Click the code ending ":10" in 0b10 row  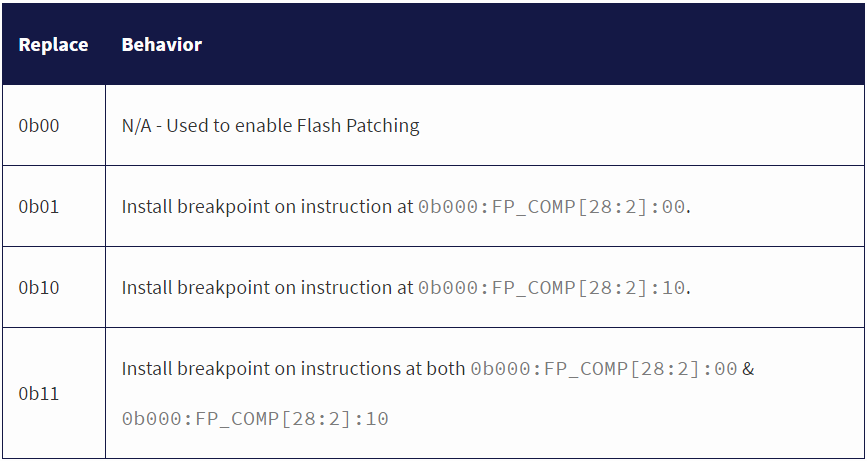[x=553, y=288]
